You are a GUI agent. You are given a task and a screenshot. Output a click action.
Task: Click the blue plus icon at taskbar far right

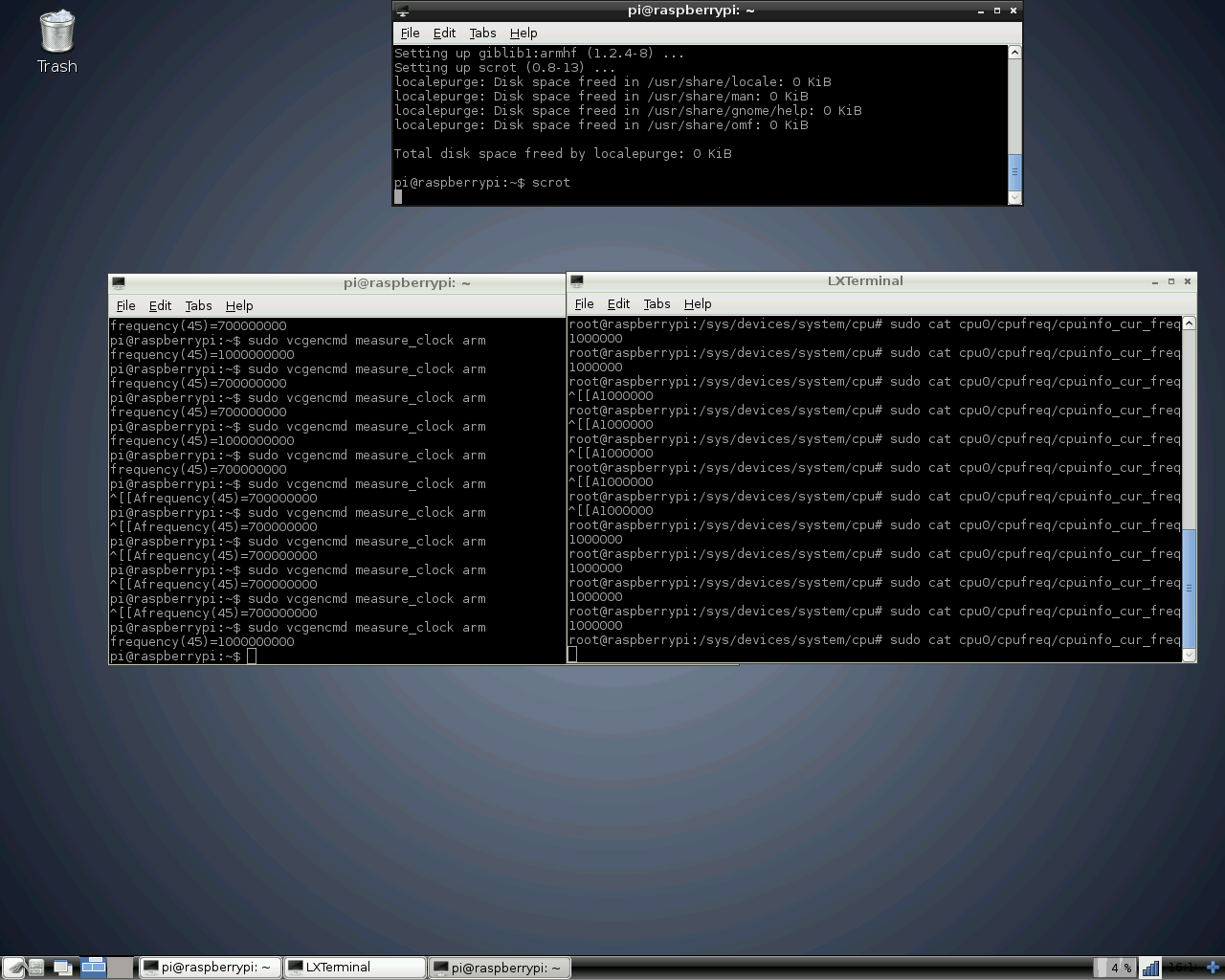click(1212, 968)
